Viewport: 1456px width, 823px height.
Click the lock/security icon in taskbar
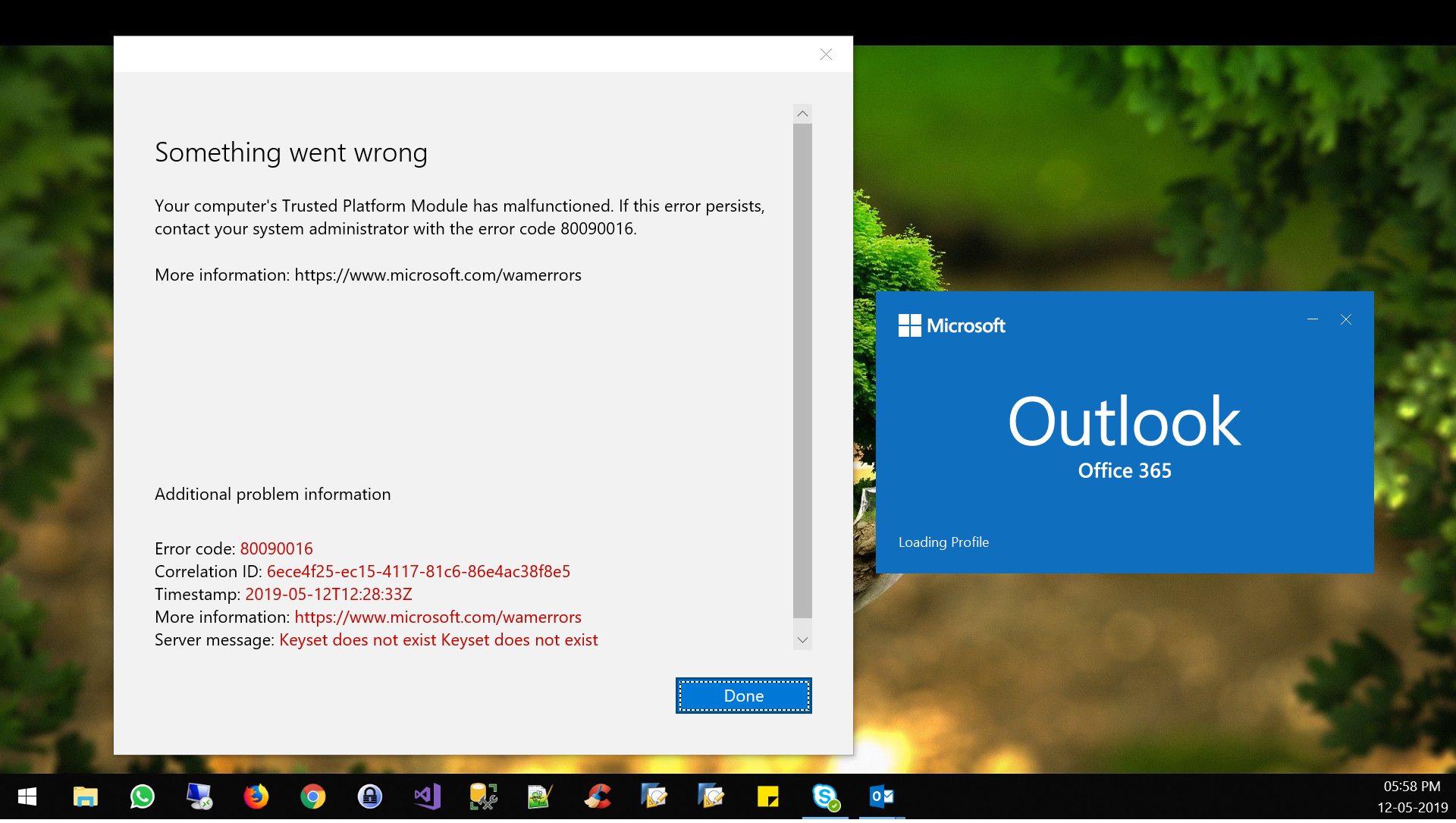click(x=370, y=797)
